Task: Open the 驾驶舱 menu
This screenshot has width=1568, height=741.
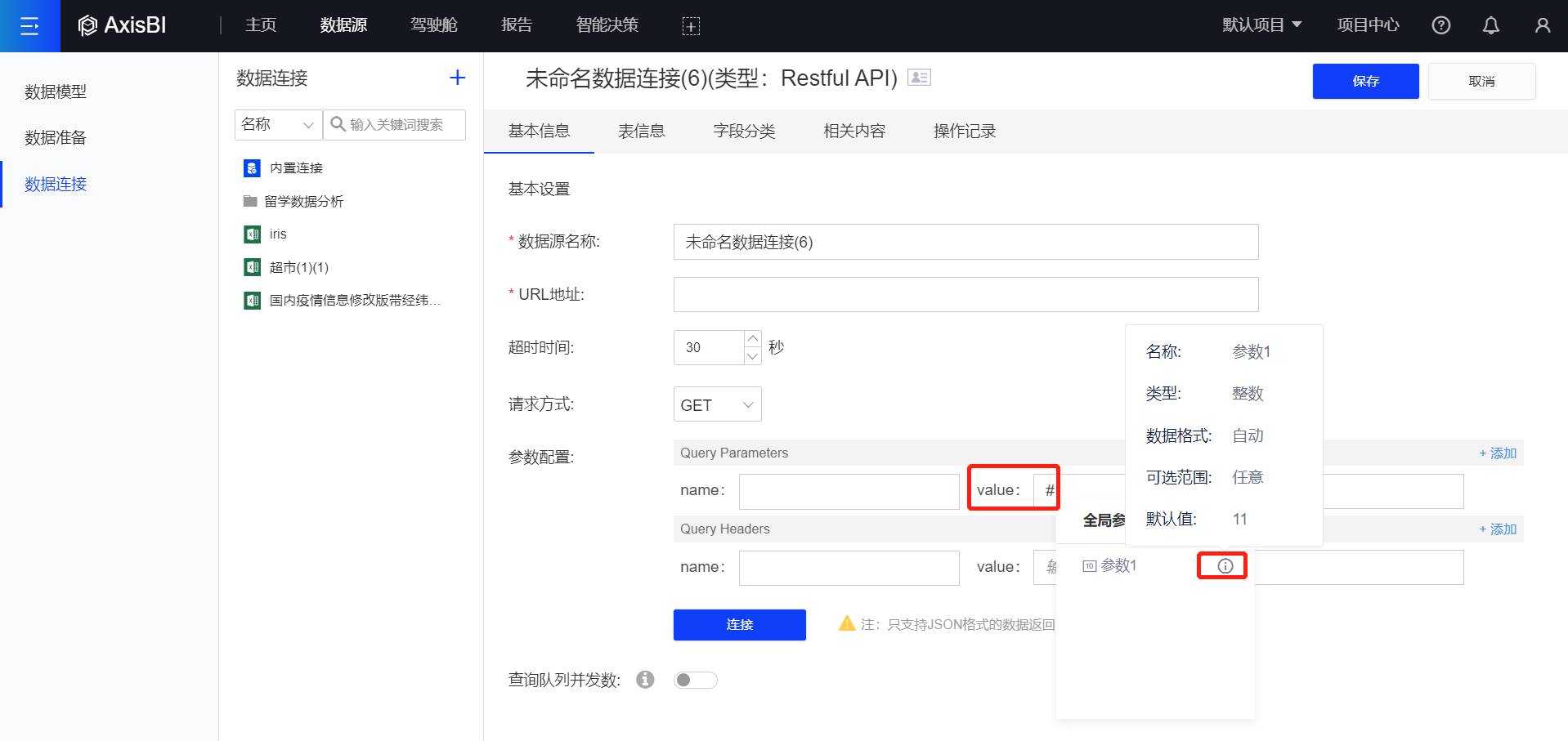Action: pos(433,25)
